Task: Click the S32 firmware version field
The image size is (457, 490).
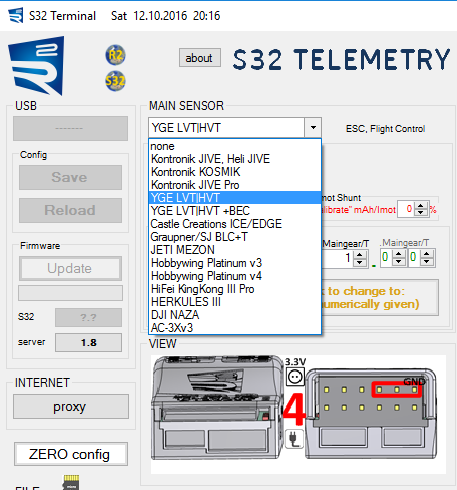Action: (88, 317)
